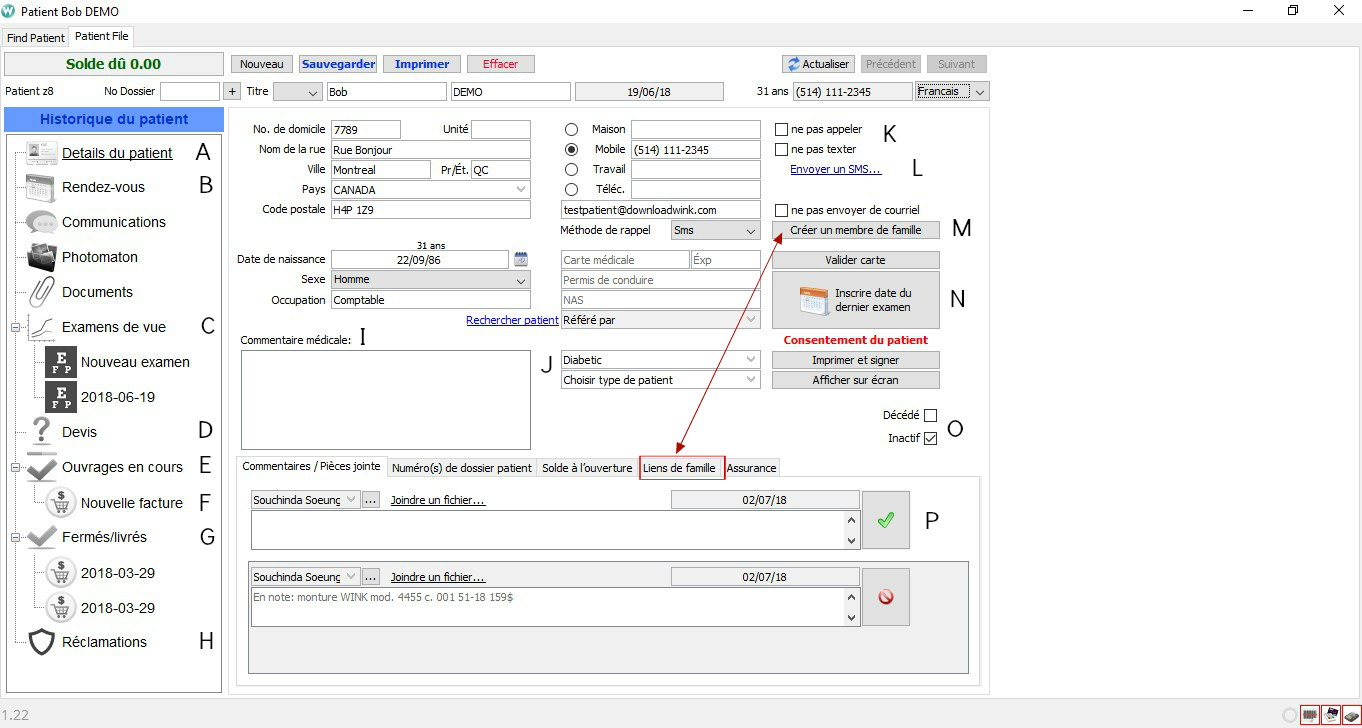Screen dimensions: 1362x728
Task: Click the Réclamations shield icon
Action: [x=42, y=642]
